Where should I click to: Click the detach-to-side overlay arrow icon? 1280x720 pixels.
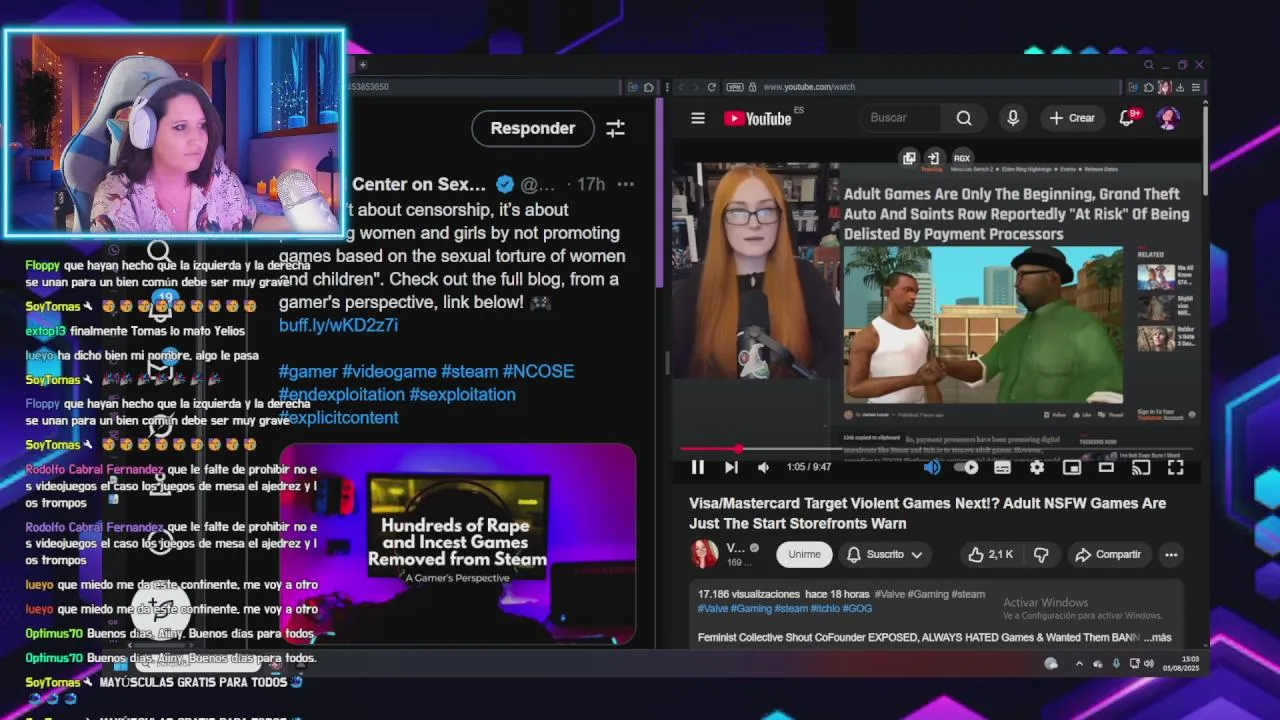[x=933, y=158]
